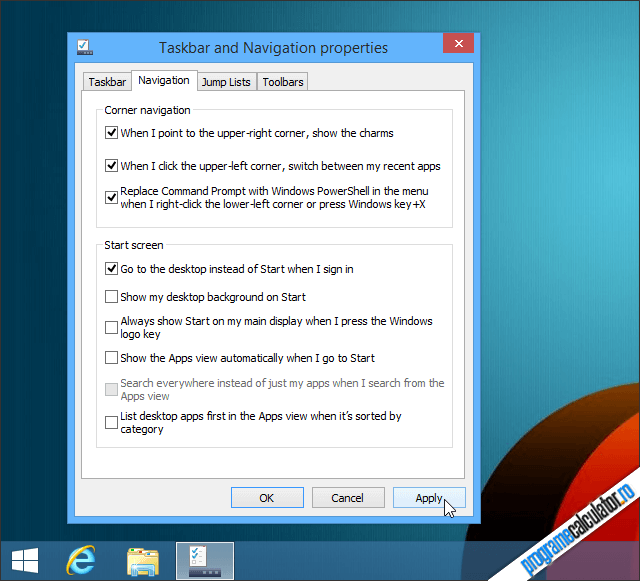
Task: Select the Navigation tab
Action: pos(164,80)
